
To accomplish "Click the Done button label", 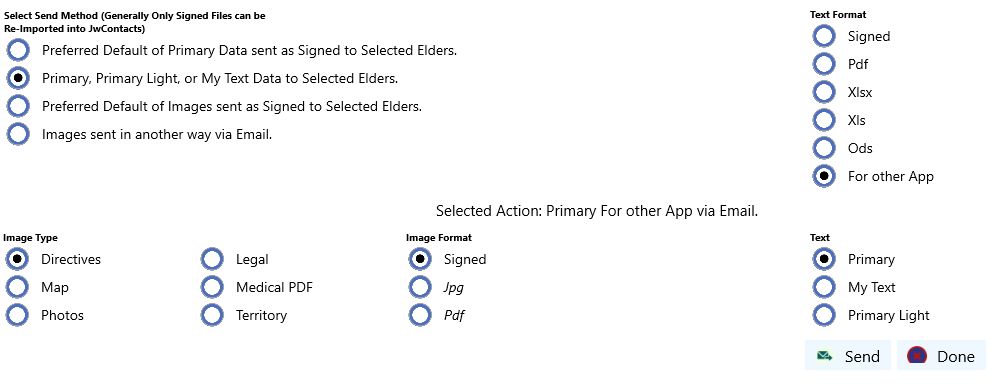I will [956, 356].
